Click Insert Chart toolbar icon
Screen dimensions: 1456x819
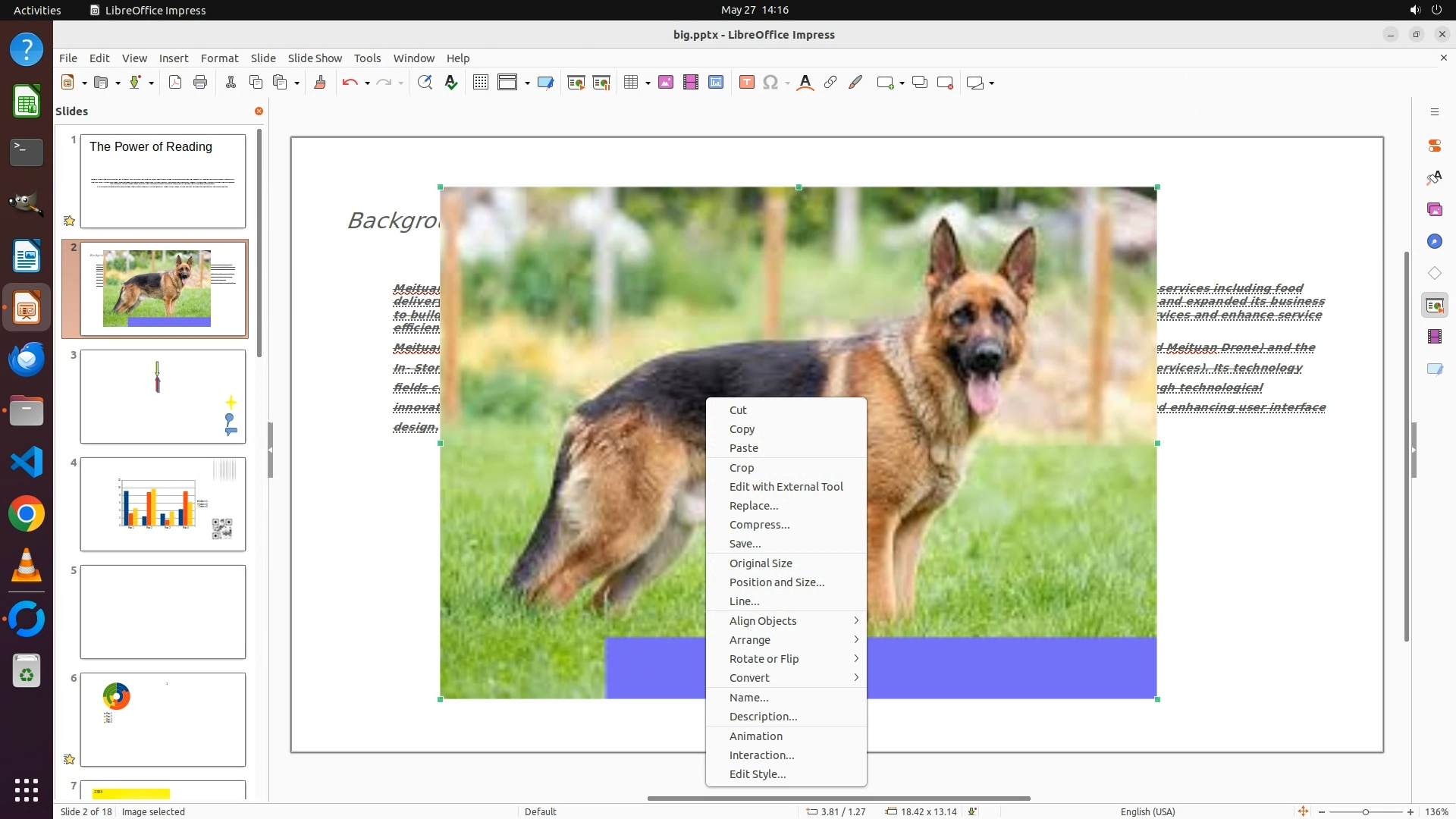pos(716,83)
